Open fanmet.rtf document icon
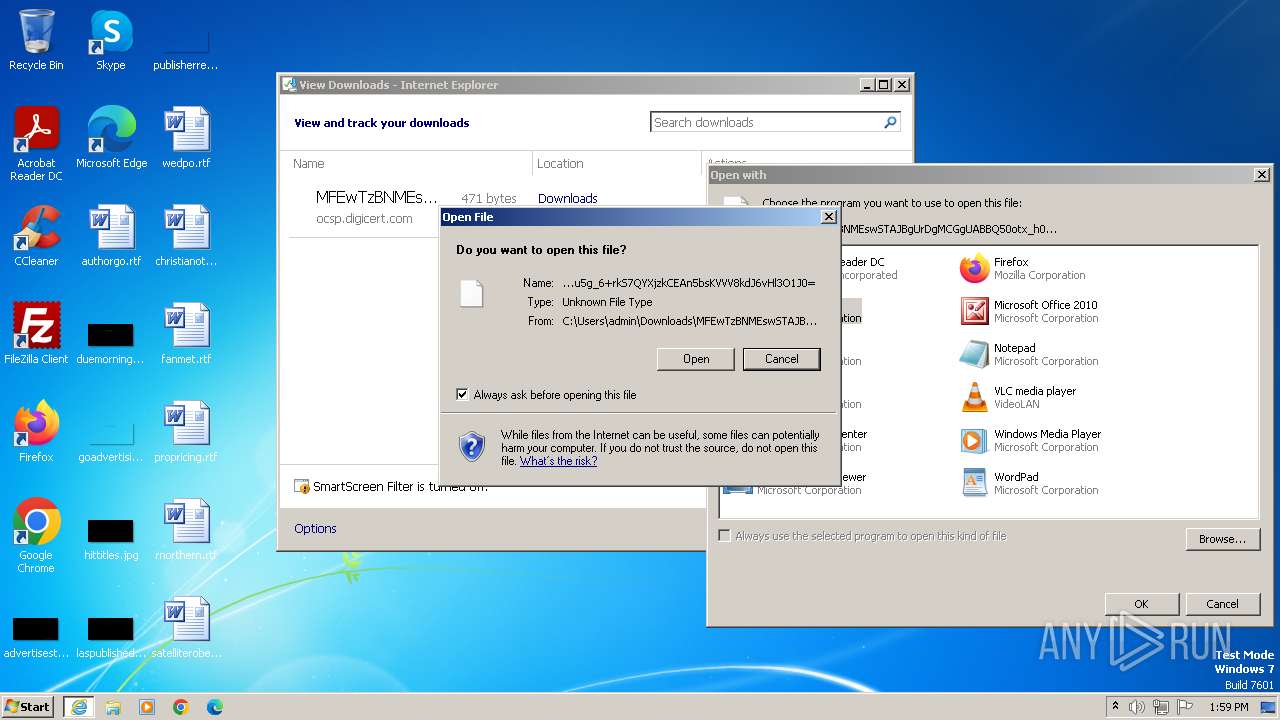This screenshot has width=1280, height=720. (186, 334)
